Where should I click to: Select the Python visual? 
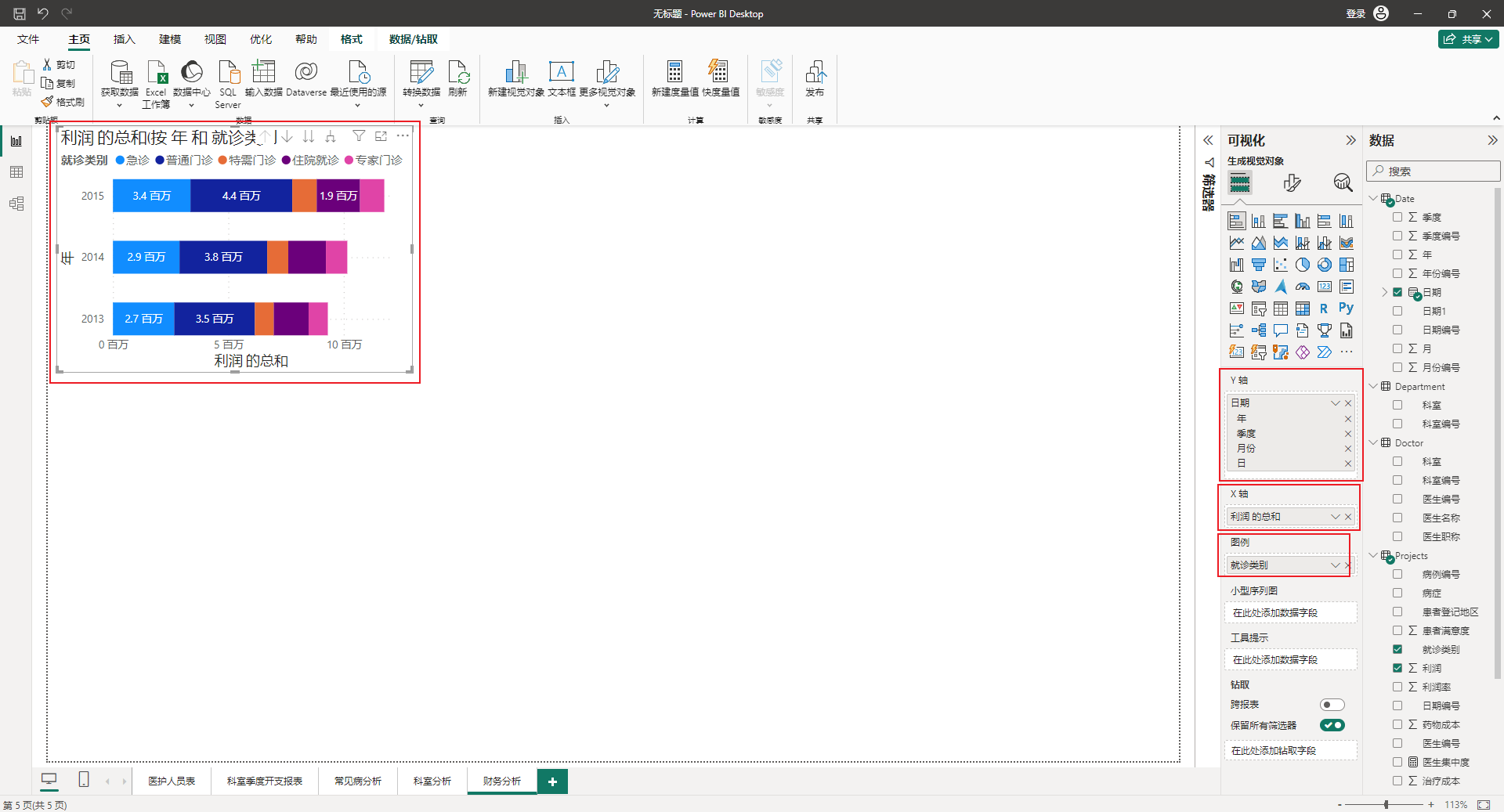pyautogui.click(x=1346, y=309)
